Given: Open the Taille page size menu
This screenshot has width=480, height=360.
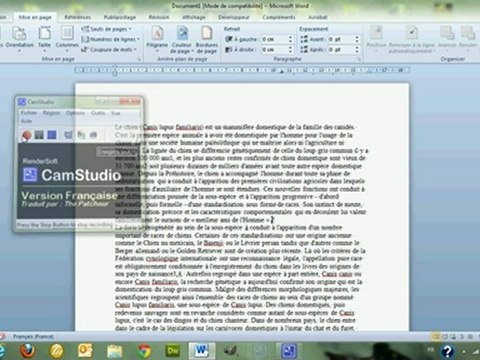Looking at the screenshot, I should (x=44, y=38).
